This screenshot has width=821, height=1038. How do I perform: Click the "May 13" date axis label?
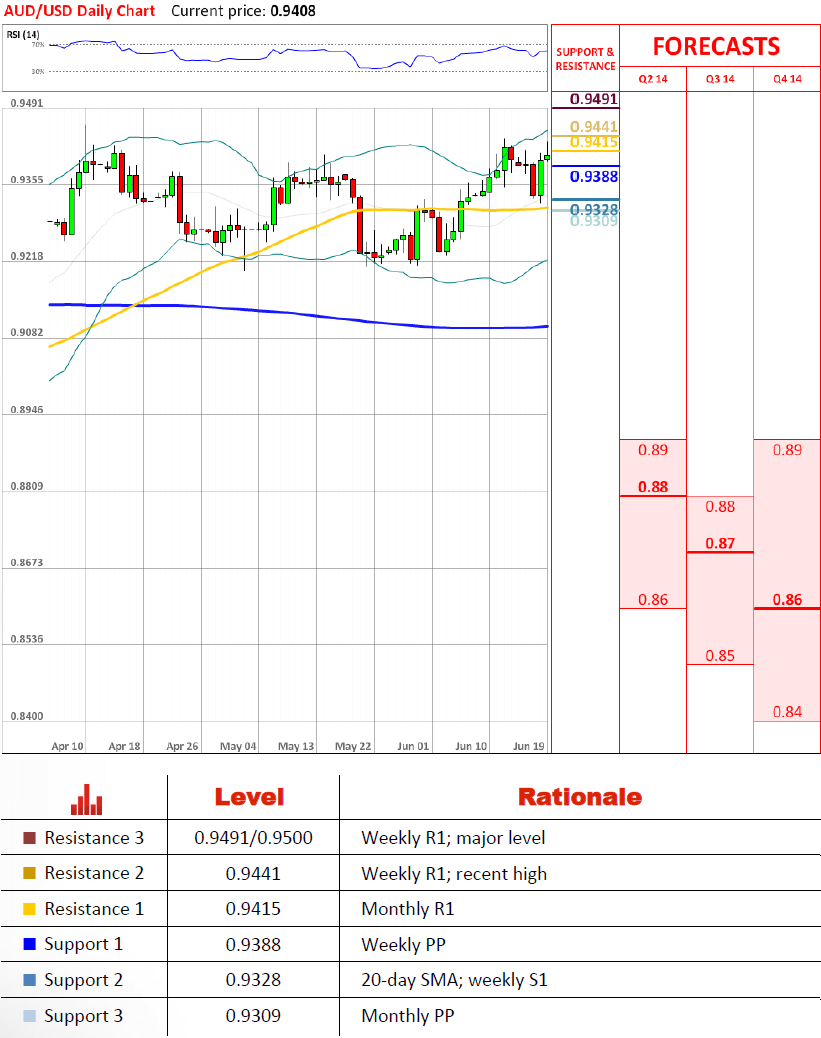(x=296, y=746)
